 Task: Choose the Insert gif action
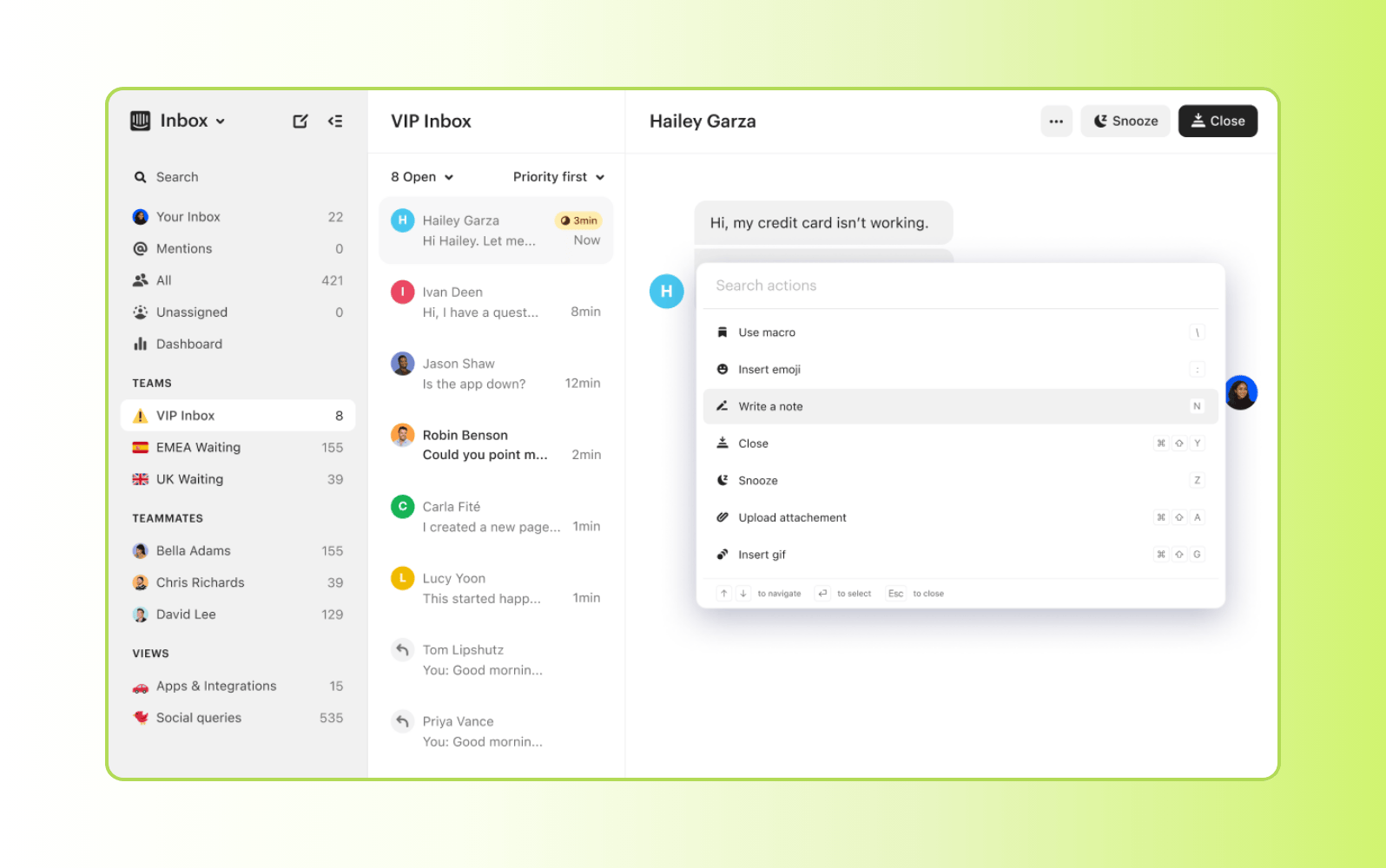pyautogui.click(x=960, y=555)
